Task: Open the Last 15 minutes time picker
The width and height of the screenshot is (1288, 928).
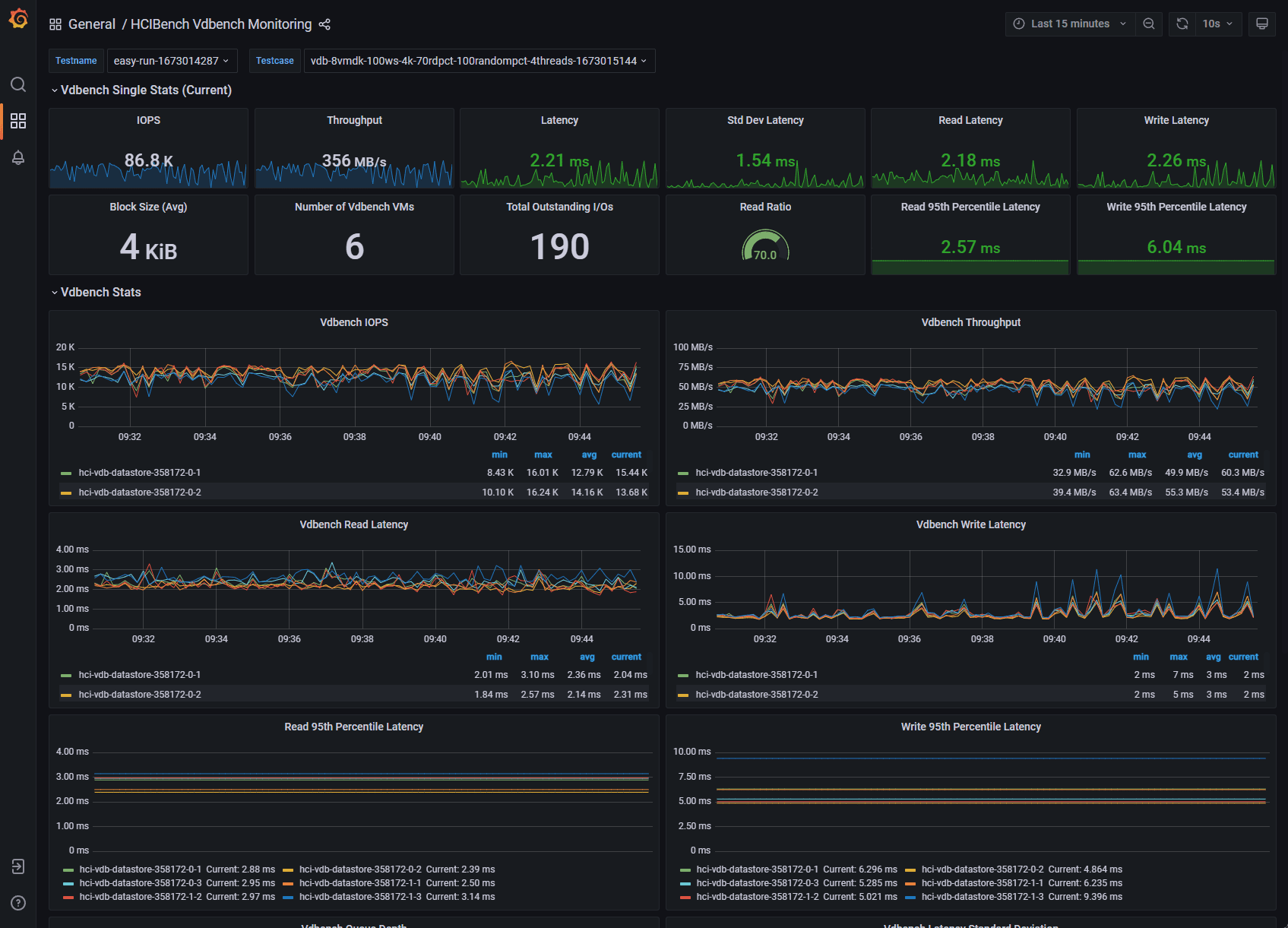Action: [x=1068, y=24]
